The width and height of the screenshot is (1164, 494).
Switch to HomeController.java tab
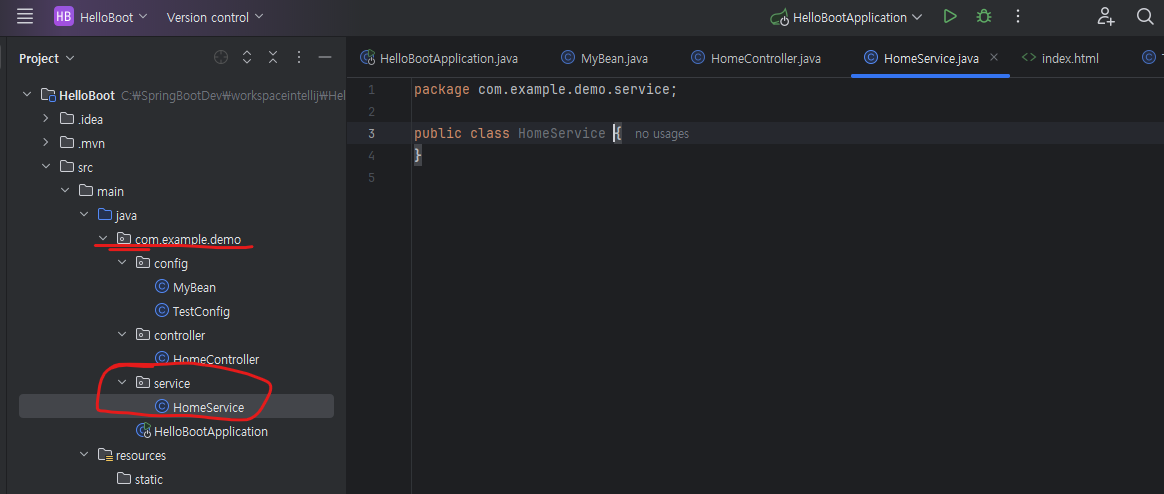pos(756,58)
